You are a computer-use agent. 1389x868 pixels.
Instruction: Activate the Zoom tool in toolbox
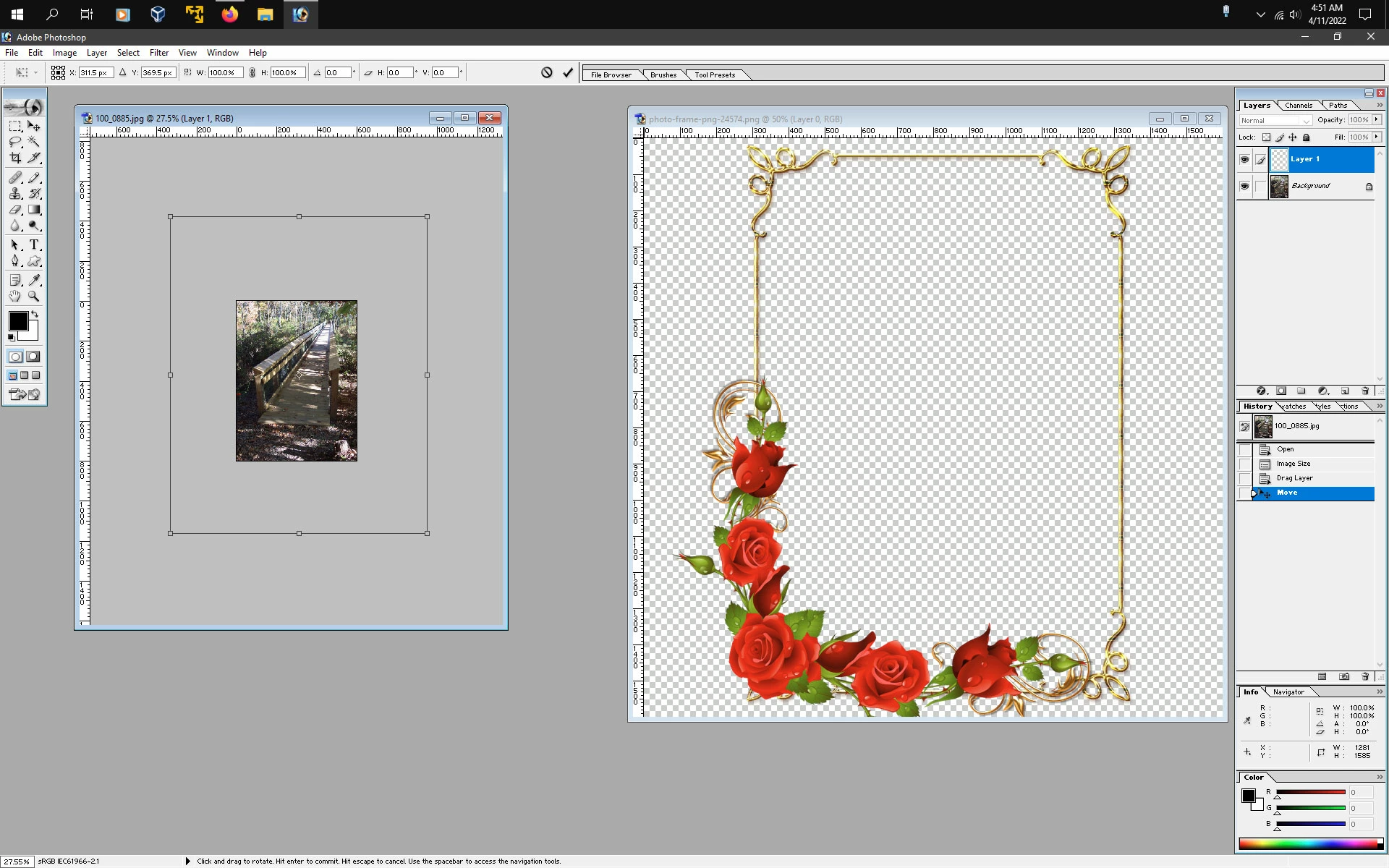[x=34, y=296]
